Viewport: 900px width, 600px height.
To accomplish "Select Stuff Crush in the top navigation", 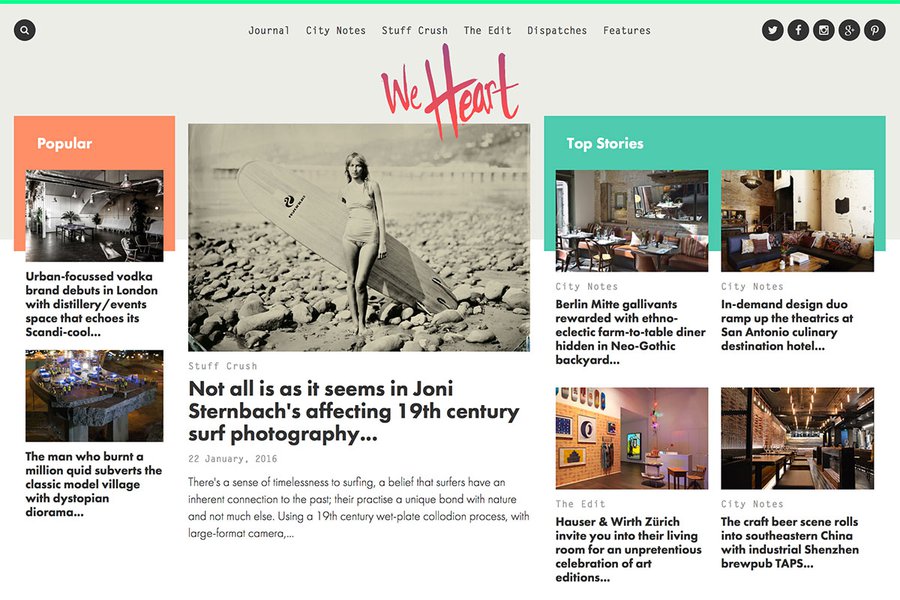I will pos(414,30).
